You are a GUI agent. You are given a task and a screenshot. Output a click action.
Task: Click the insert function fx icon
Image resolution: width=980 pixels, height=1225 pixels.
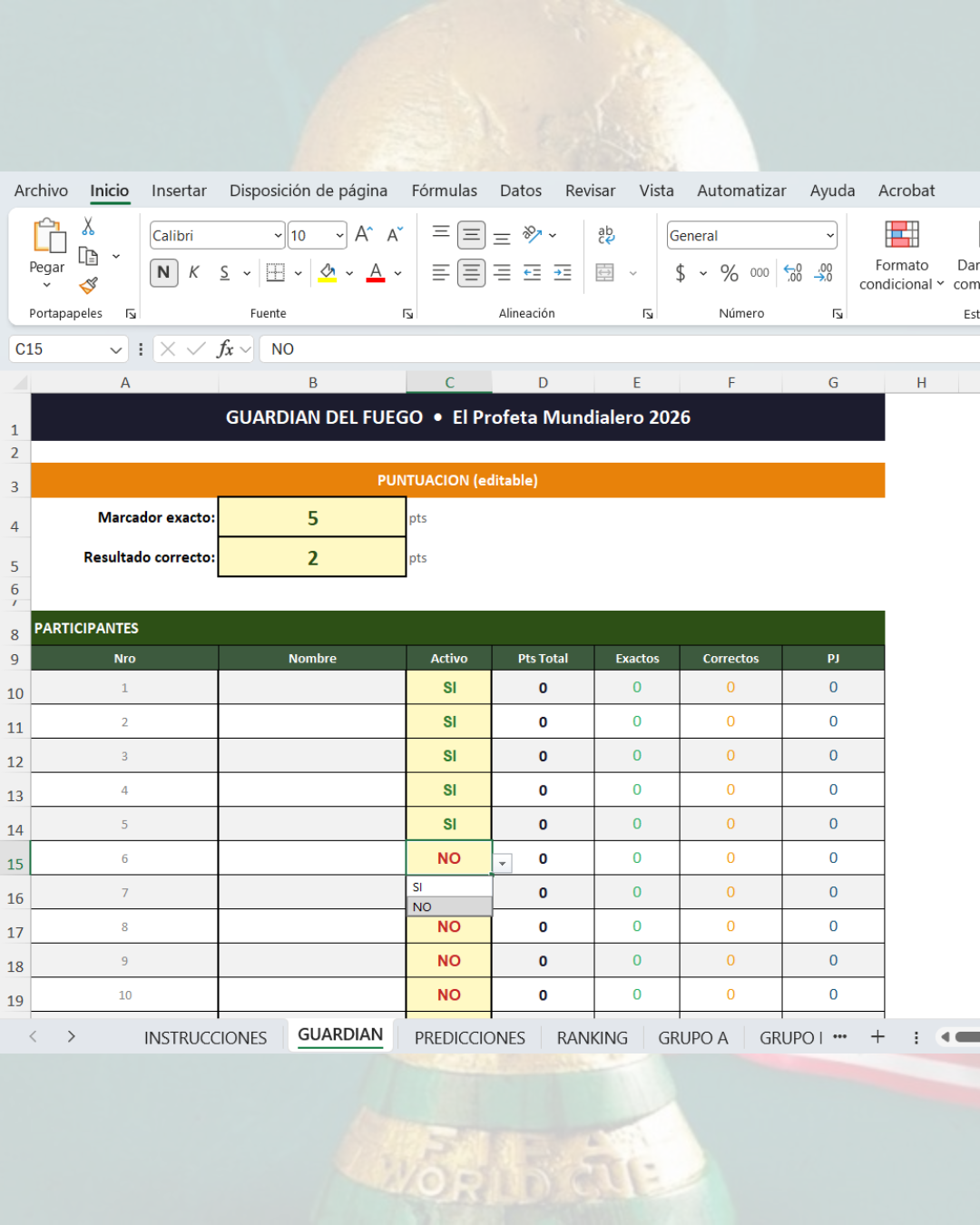[225, 348]
